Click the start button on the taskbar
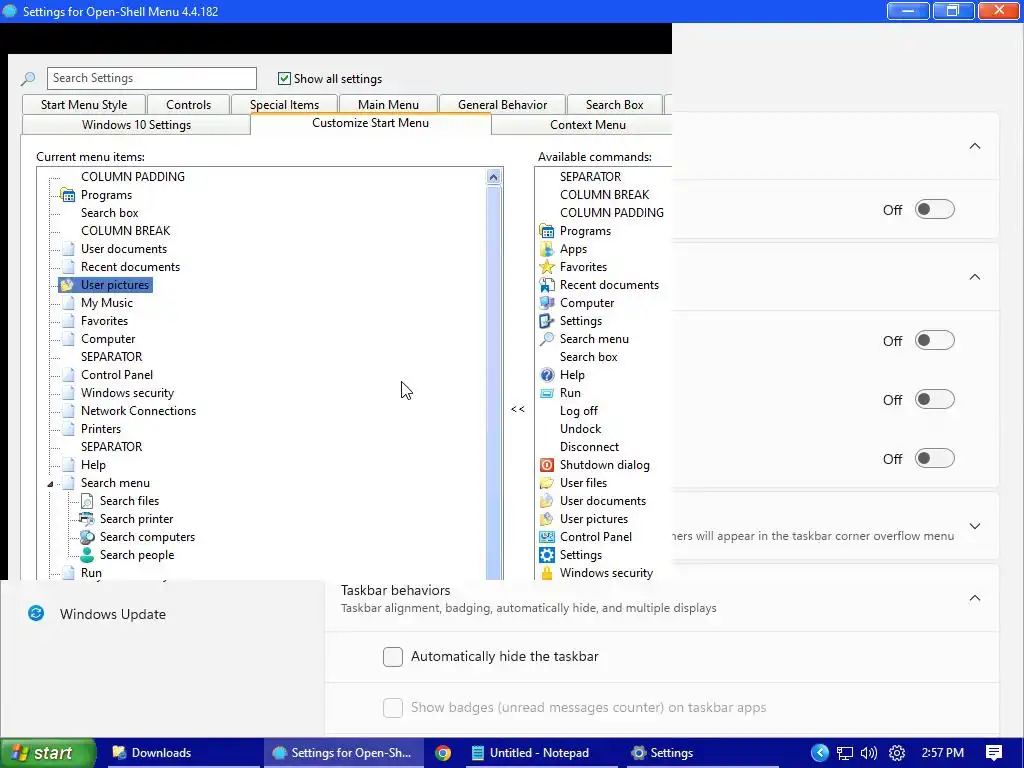 tap(47, 753)
